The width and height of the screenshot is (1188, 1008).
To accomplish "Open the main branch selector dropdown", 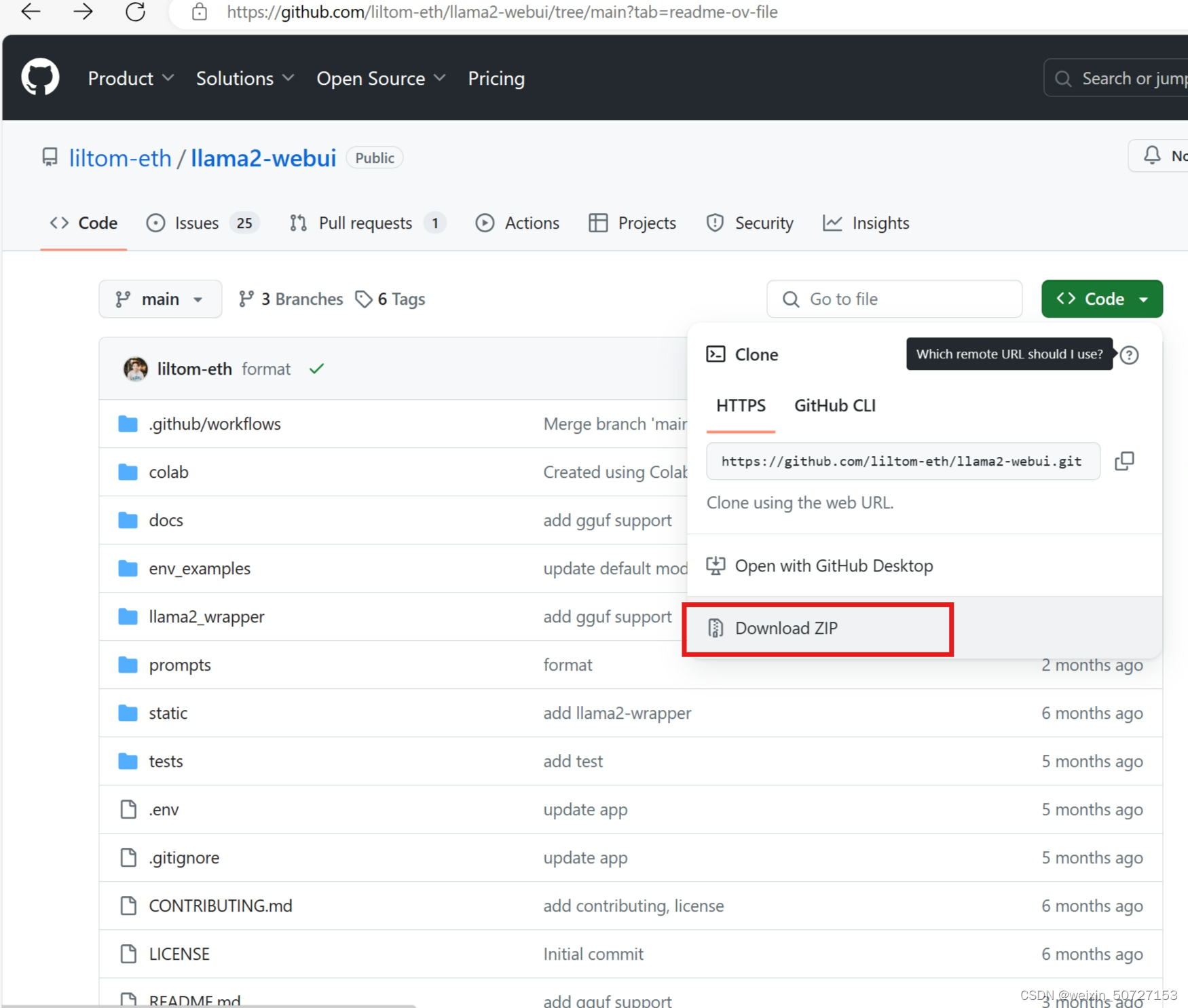I will pyautogui.click(x=160, y=299).
